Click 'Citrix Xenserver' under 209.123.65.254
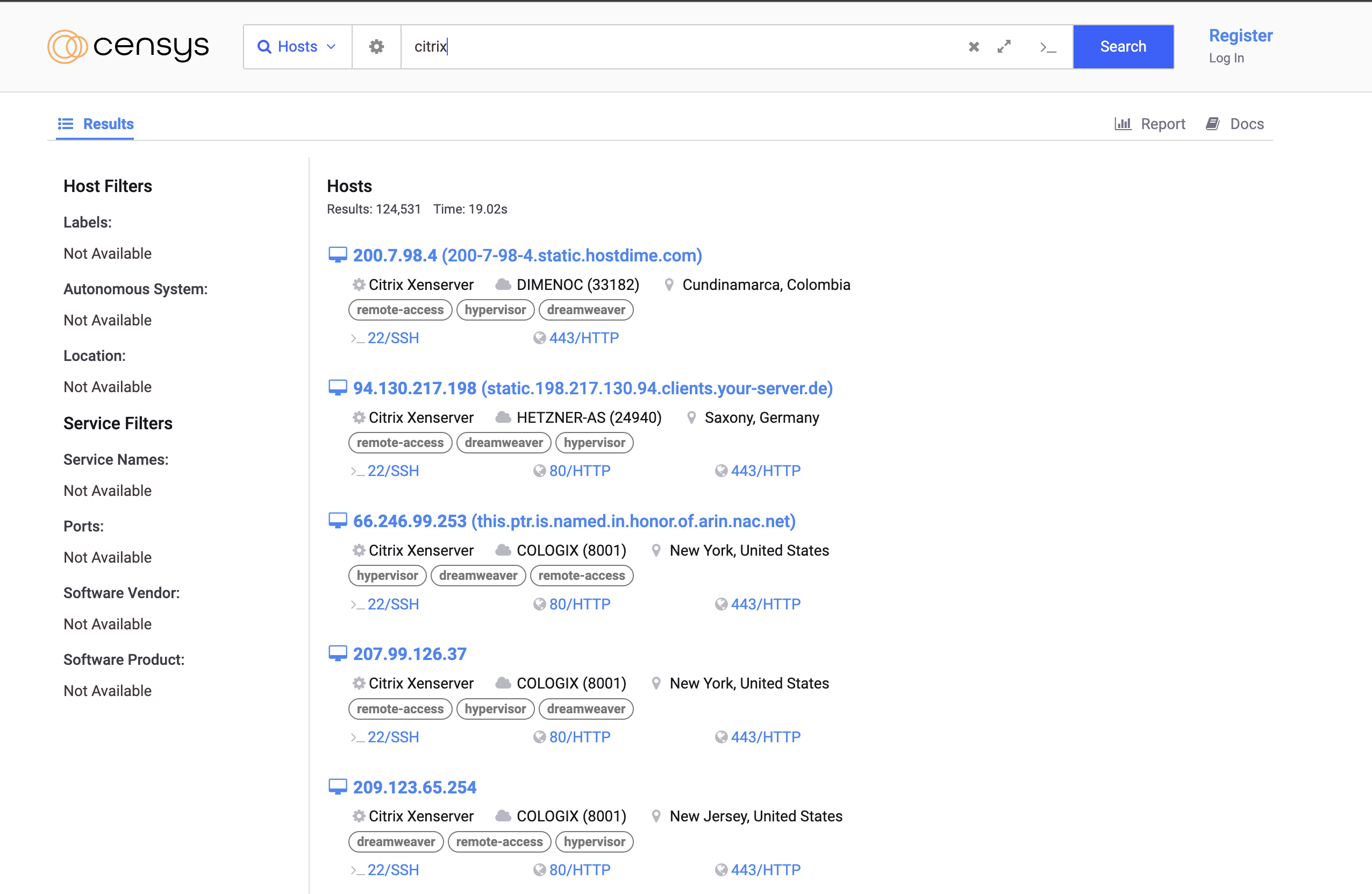 [x=421, y=816]
